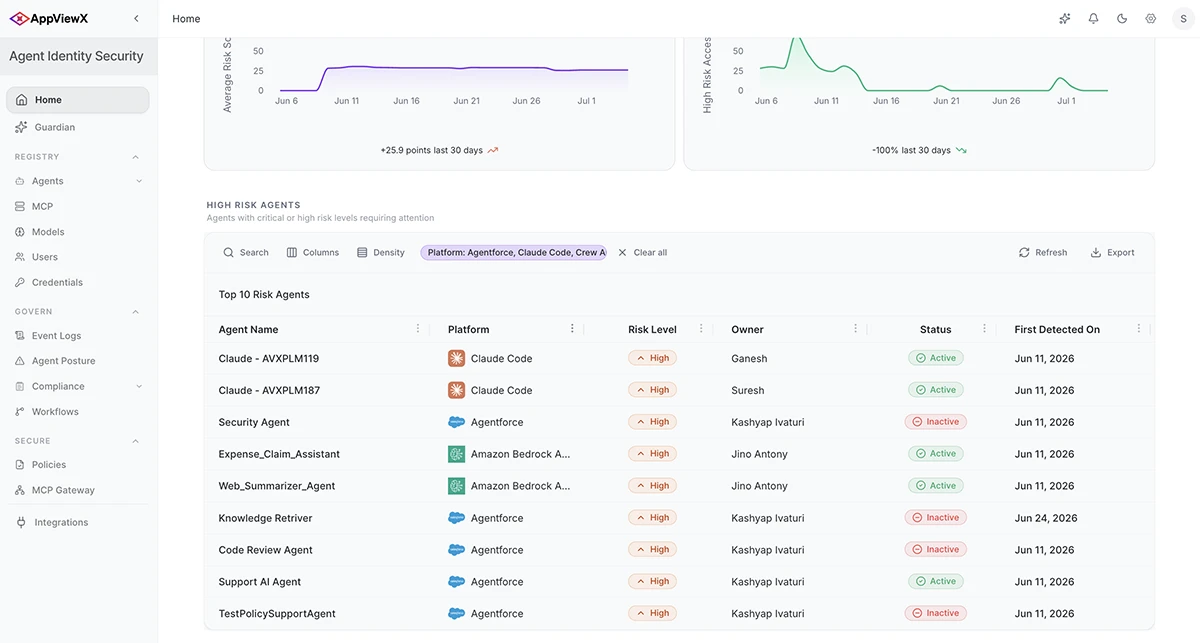The height and width of the screenshot is (643, 1200).
Task: Collapse the Govern section
Action: point(136,312)
